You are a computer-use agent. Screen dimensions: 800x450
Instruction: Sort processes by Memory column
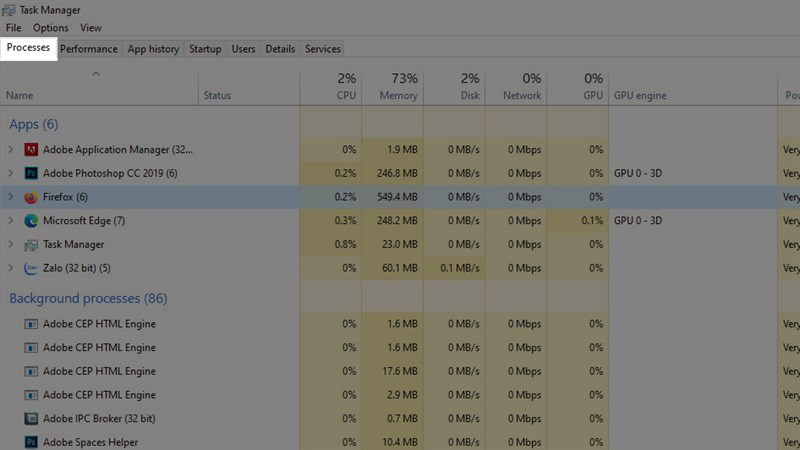click(392, 87)
